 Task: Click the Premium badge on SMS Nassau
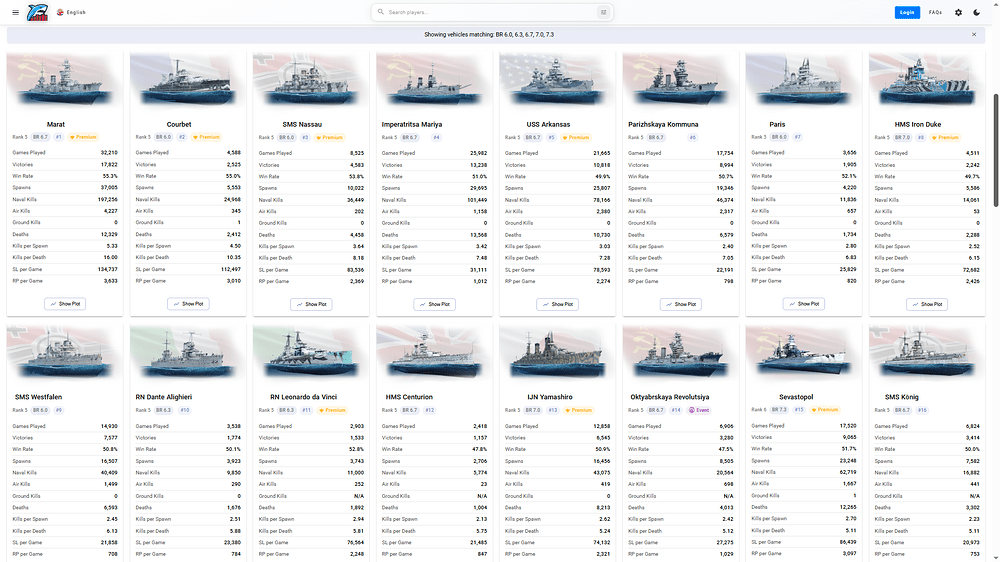click(x=329, y=137)
